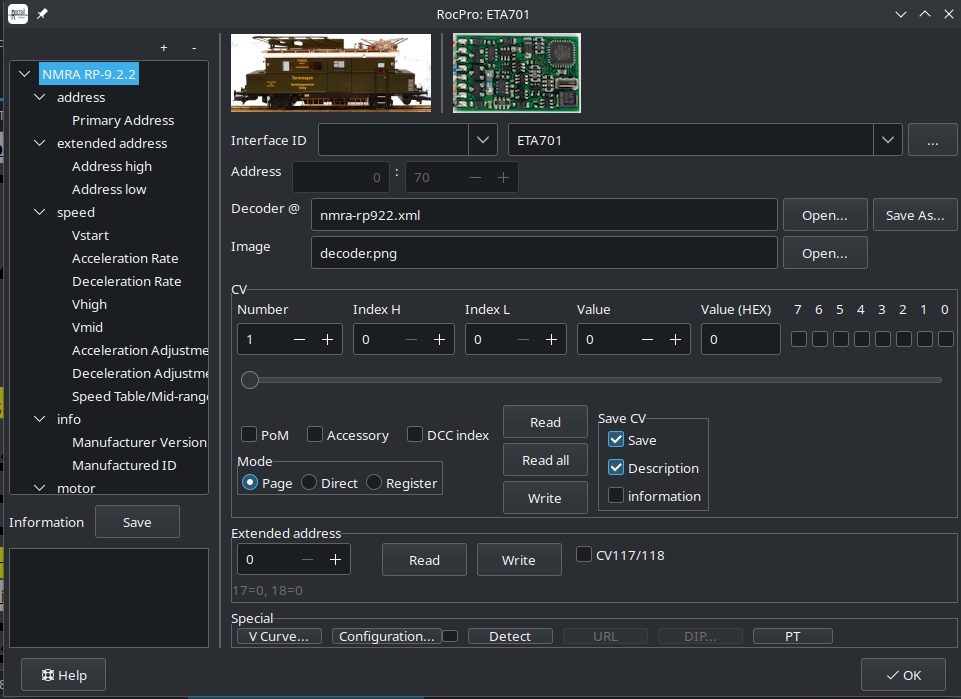The image size is (961, 699).
Task: Click the CV value slider handle
Action: (x=251, y=380)
